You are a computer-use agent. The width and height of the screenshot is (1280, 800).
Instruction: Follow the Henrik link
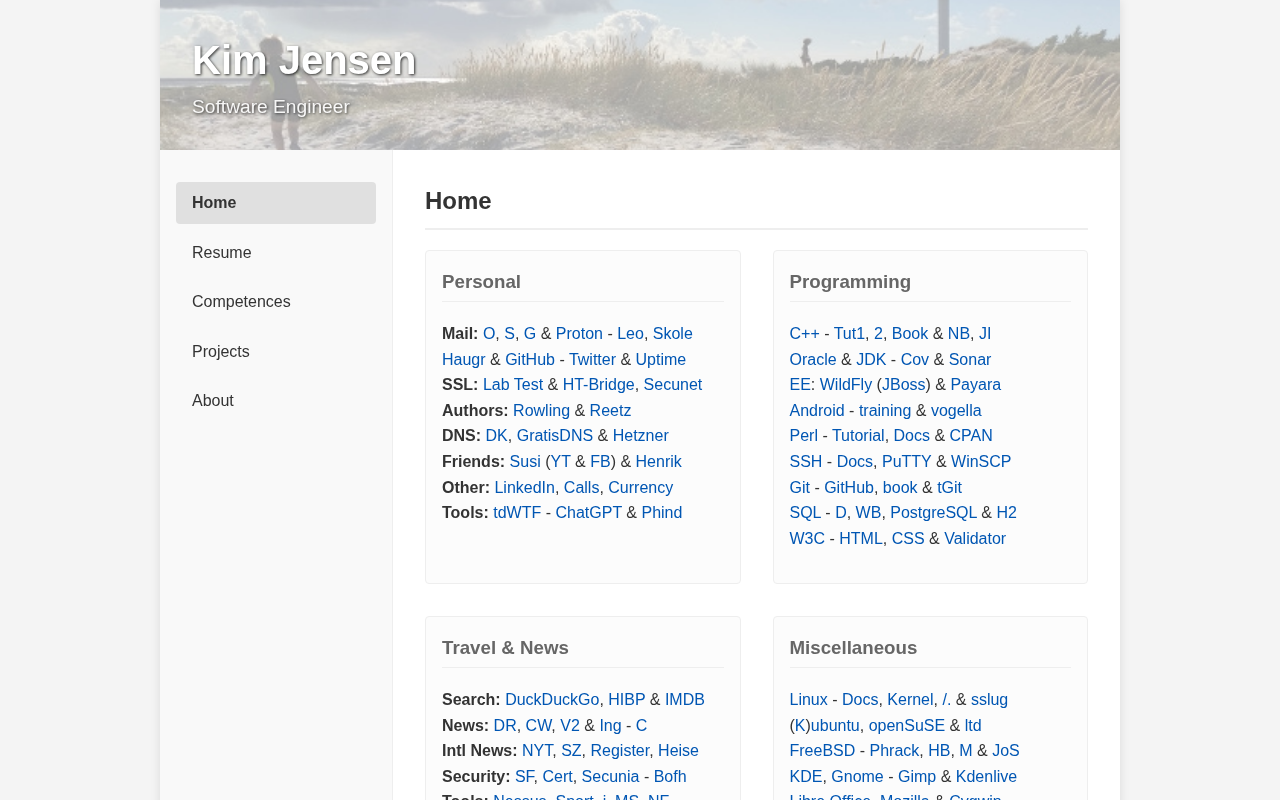[659, 462]
